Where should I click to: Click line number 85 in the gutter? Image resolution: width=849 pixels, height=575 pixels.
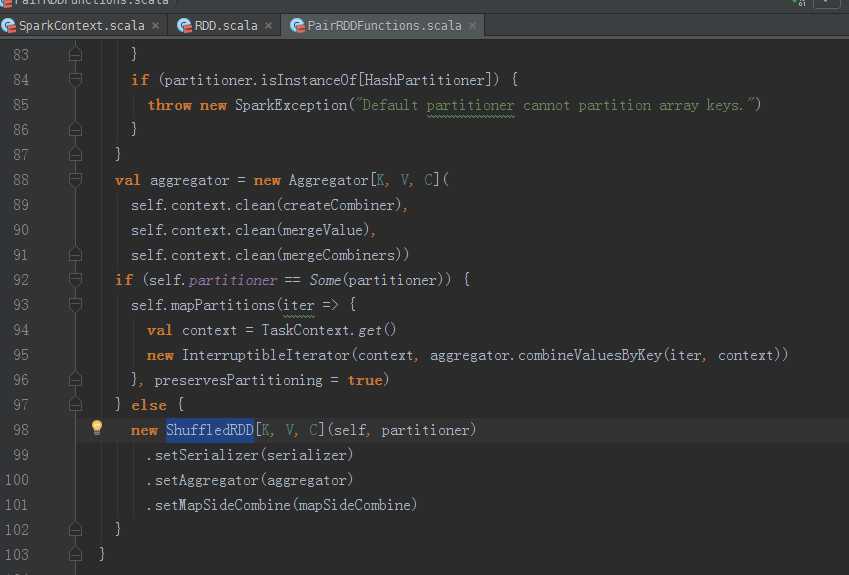pos(21,104)
